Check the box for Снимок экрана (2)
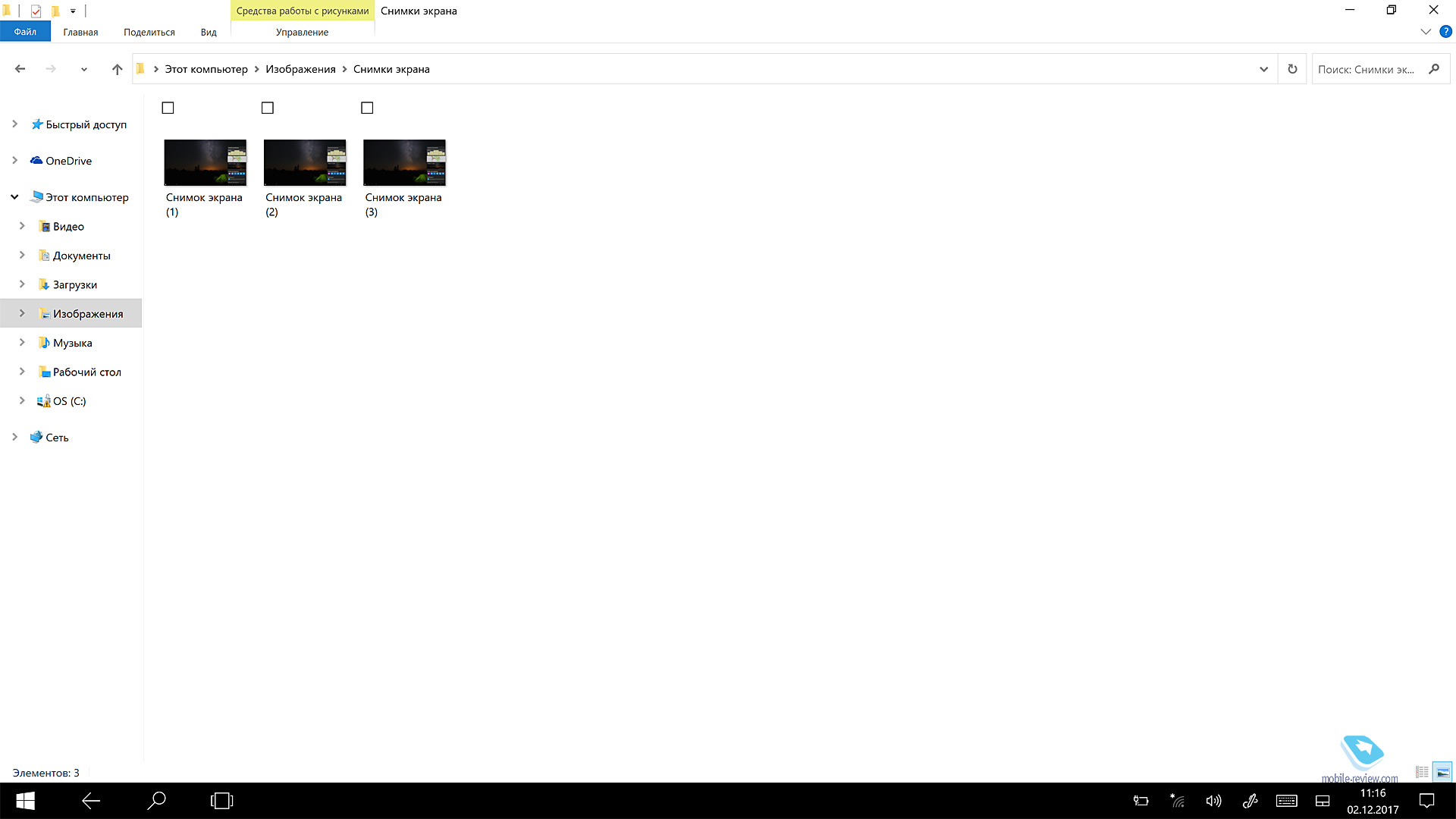The height and width of the screenshot is (819, 1456). 267,108
